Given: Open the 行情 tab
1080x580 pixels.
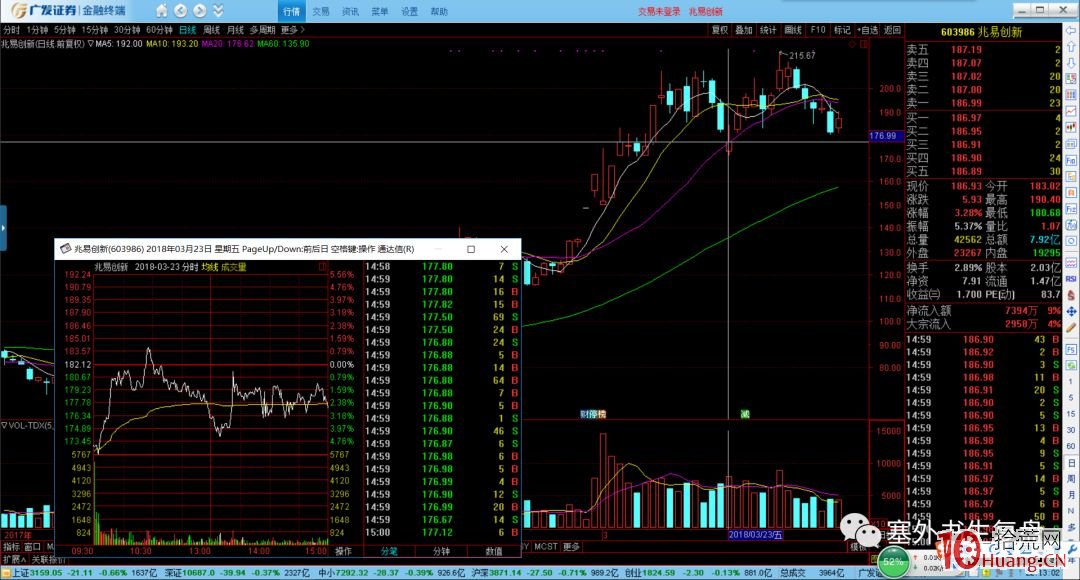Looking at the screenshot, I should click(291, 11).
